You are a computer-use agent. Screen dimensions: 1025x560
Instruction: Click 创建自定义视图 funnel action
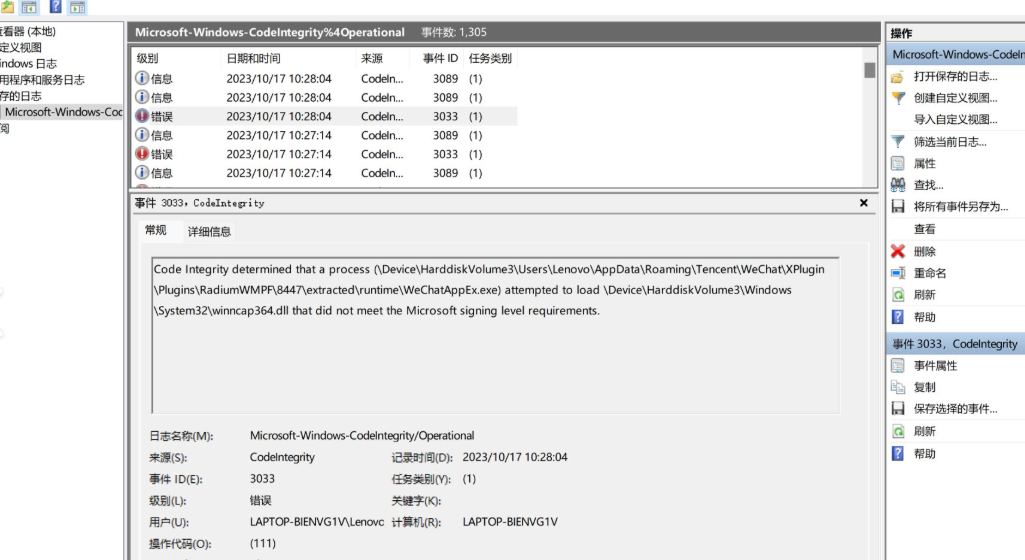click(954, 98)
